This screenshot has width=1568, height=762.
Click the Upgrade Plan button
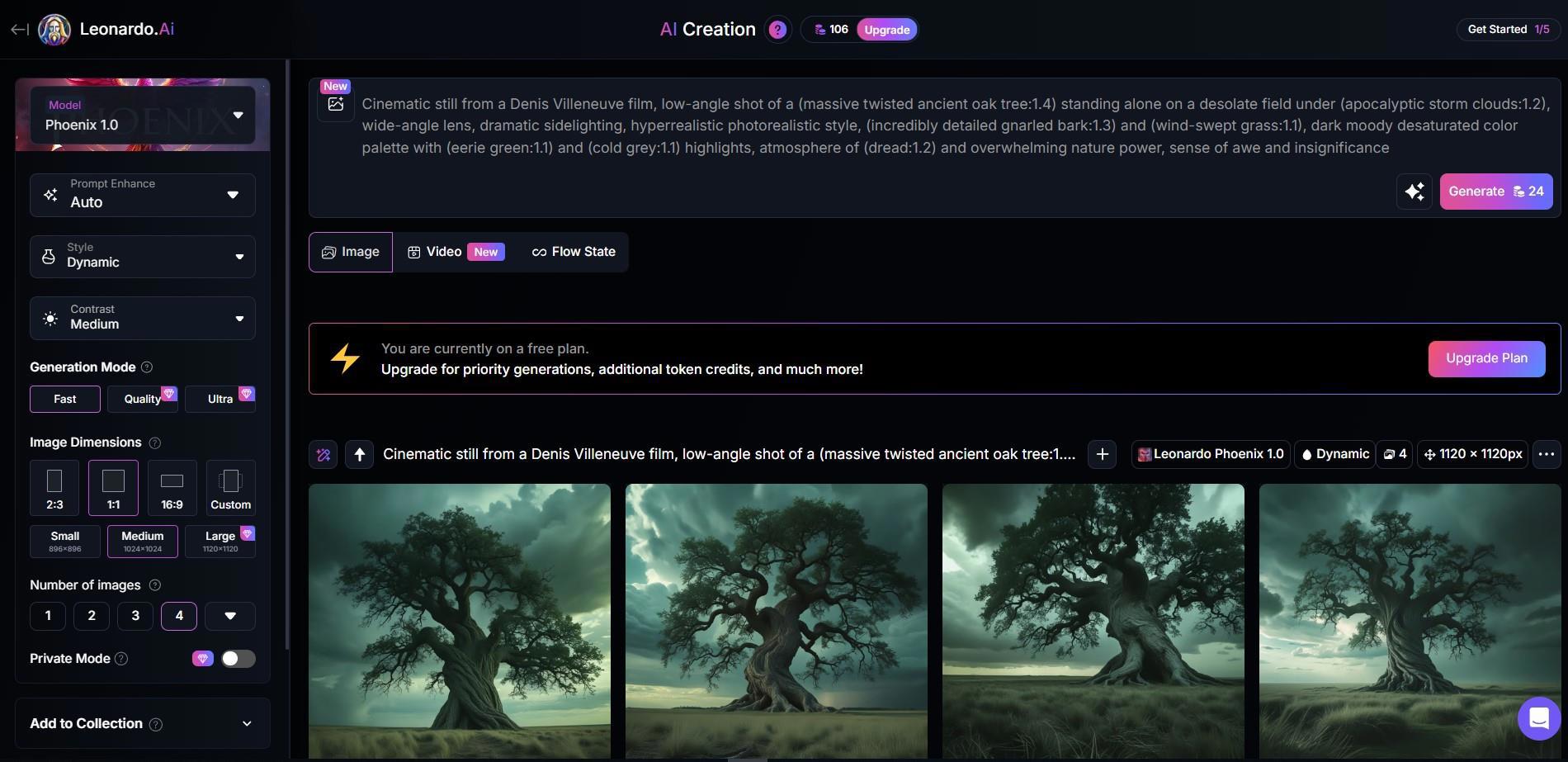[1486, 358]
